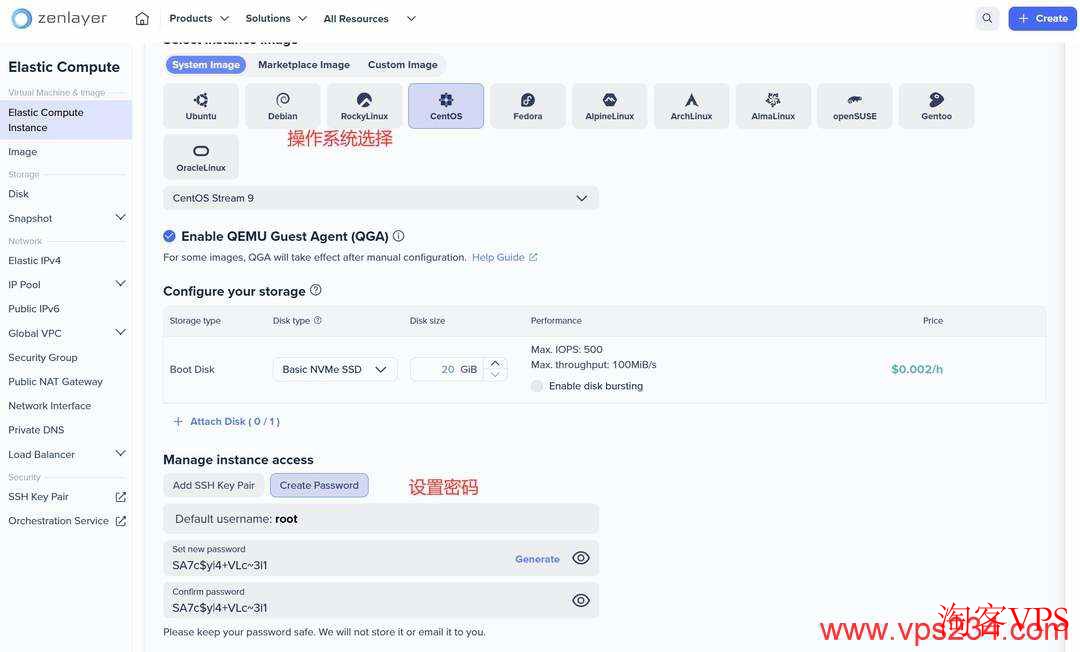
Task: Choose OracleLinux as the image
Action: pos(200,156)
